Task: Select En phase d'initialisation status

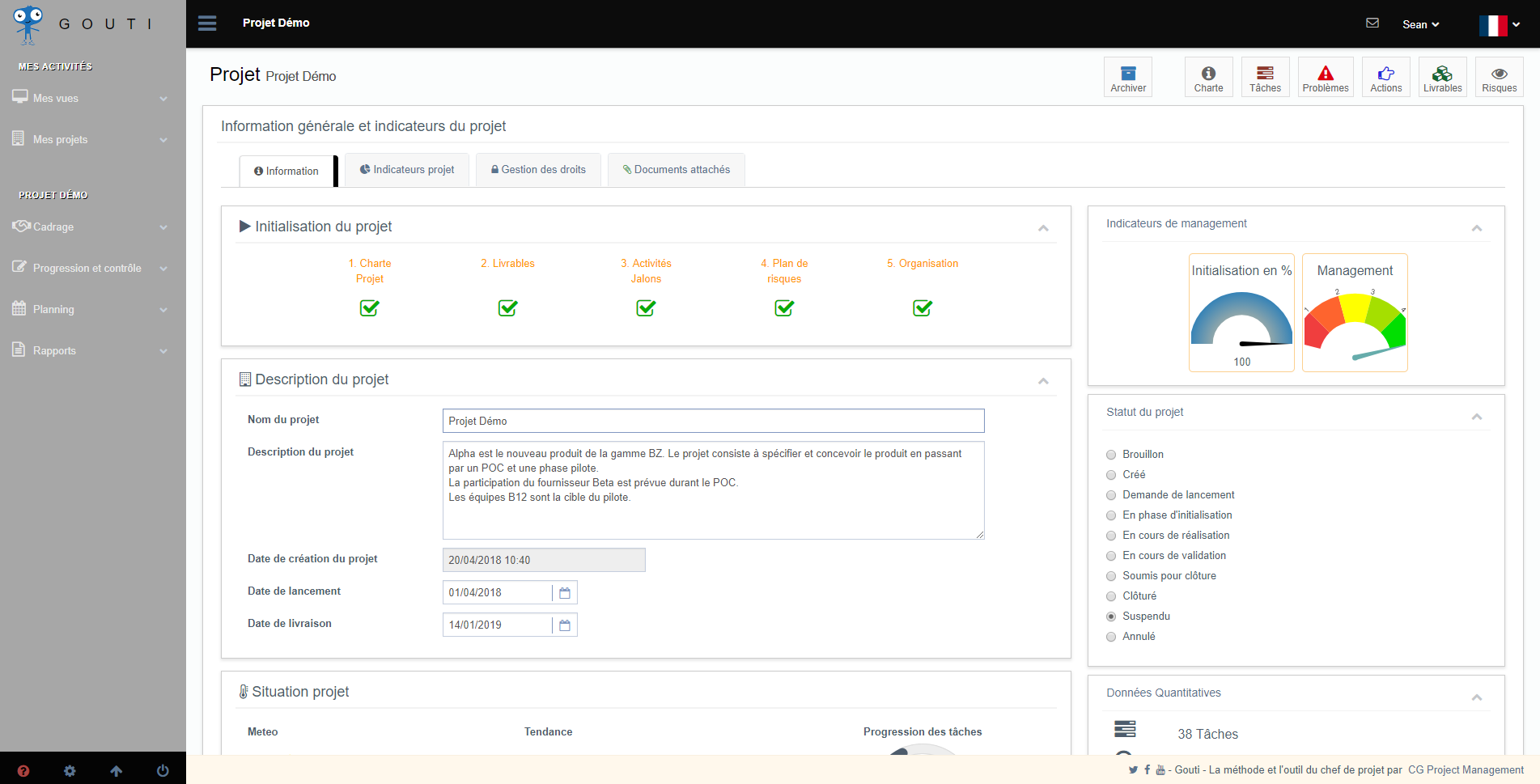Action: point(1111,515)
